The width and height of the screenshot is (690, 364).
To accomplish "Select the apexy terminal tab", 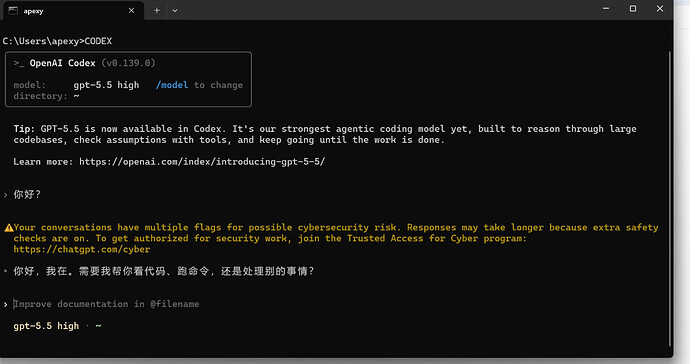I will tap(73, 11).
